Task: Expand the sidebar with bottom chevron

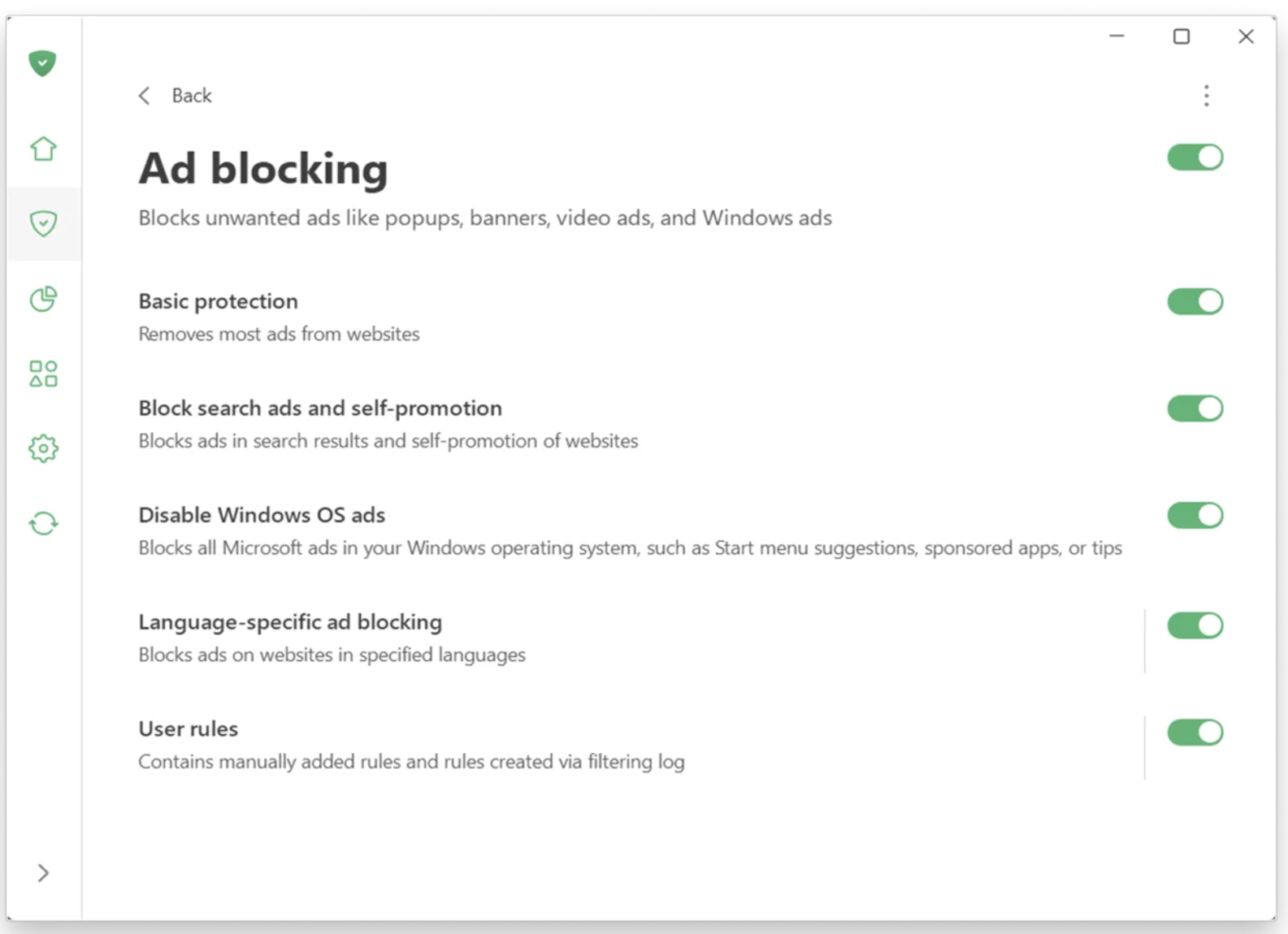Action: 43,872
